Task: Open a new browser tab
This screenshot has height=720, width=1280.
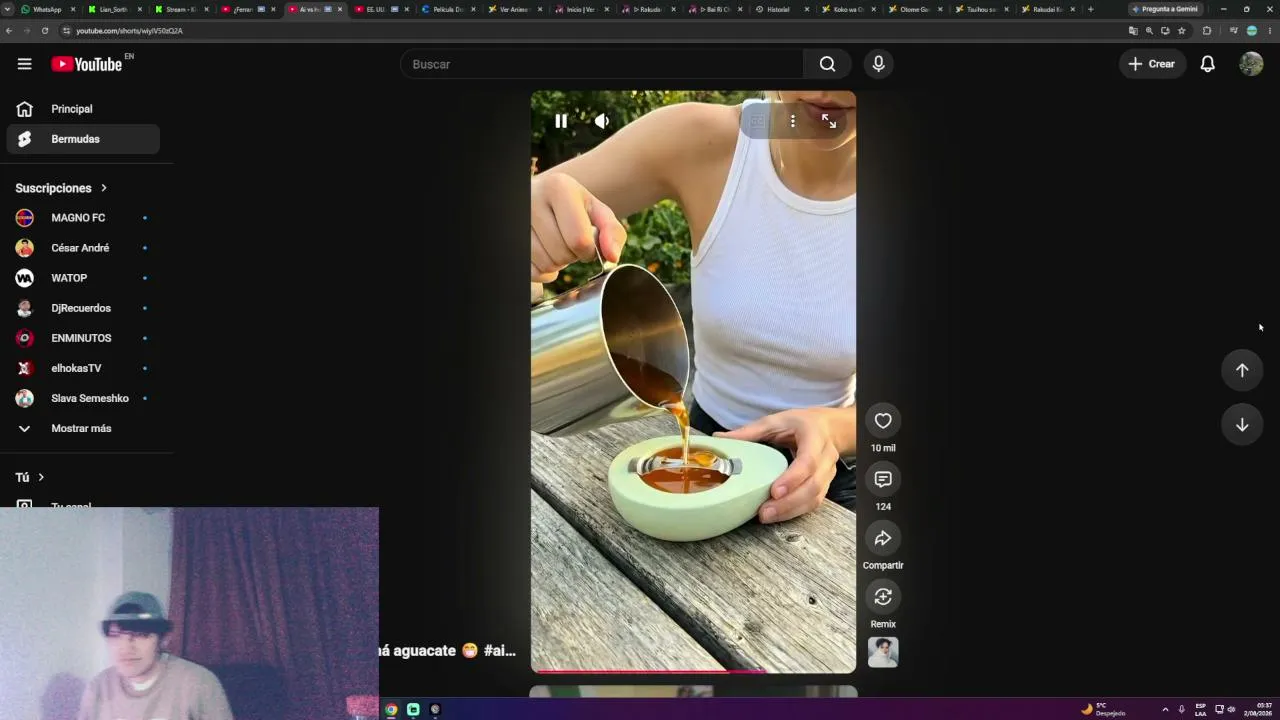Action: coord(1090,9)
